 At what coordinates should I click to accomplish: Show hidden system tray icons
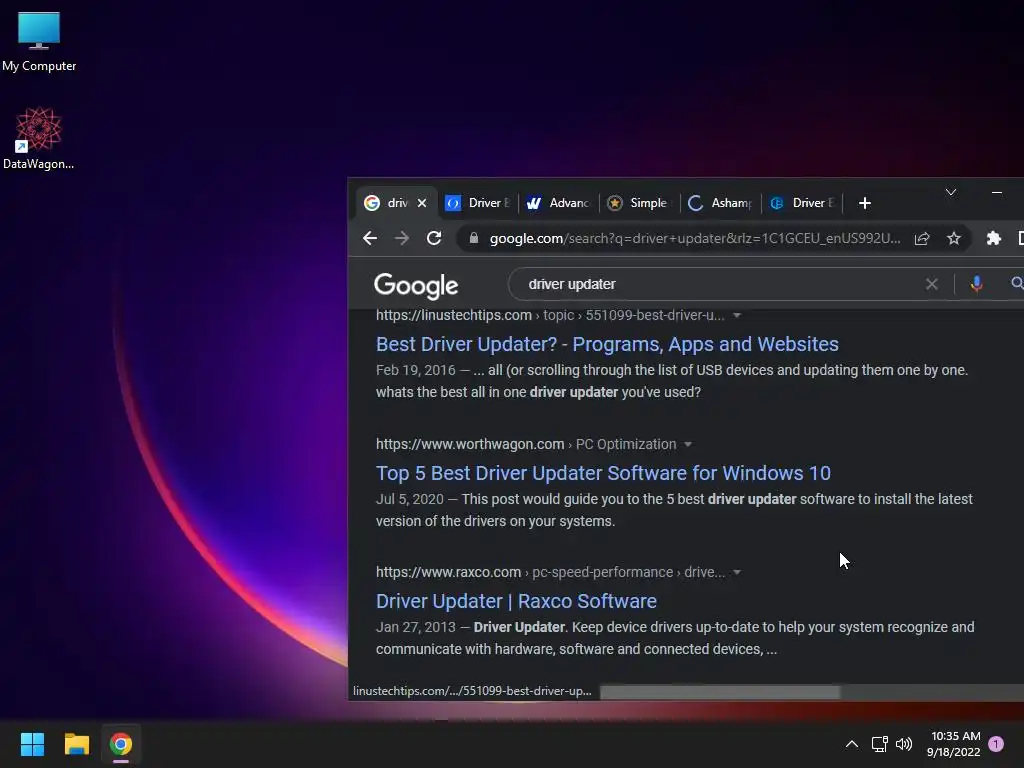[x=852, y=744]
